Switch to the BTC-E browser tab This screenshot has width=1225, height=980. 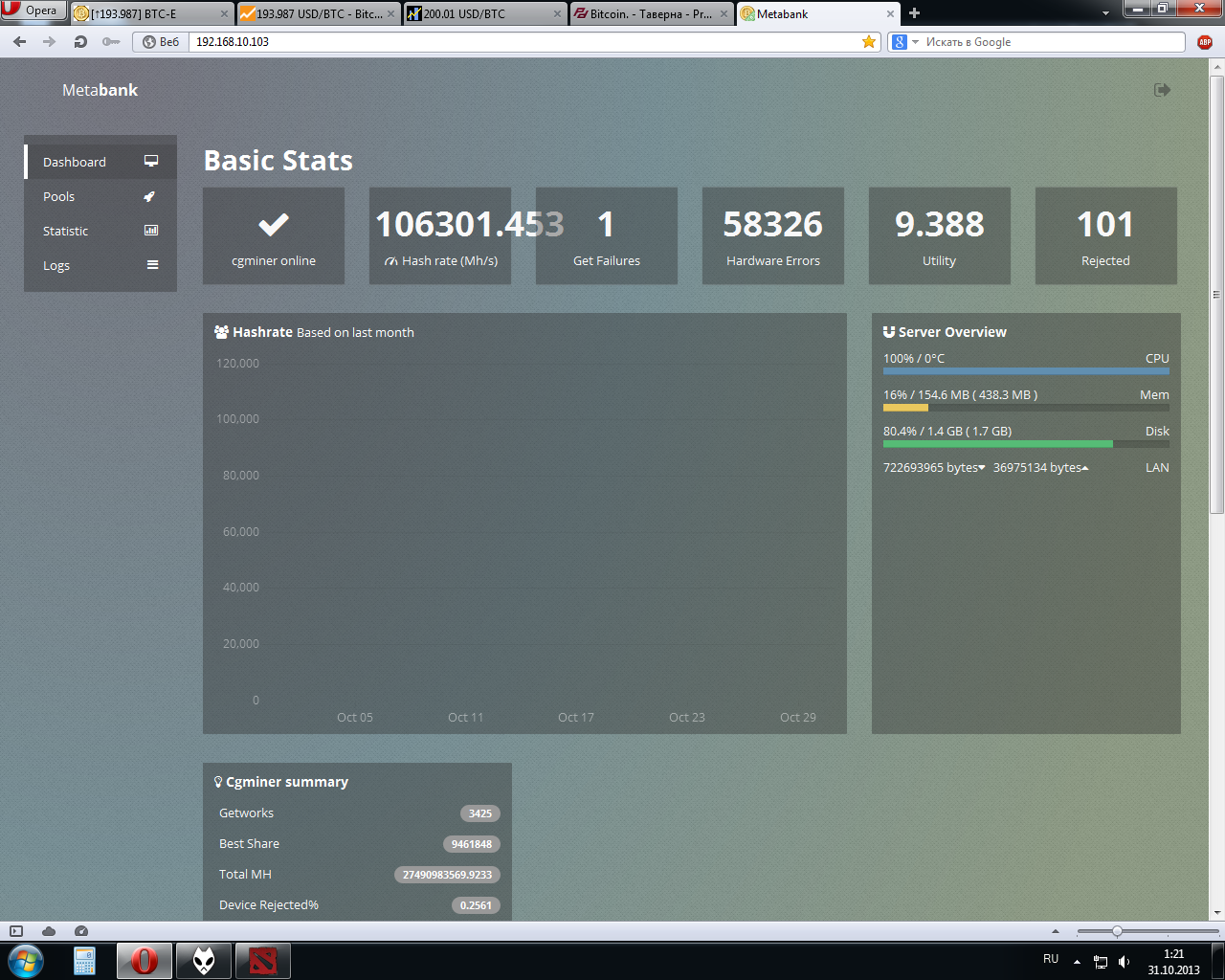point(151,13)
